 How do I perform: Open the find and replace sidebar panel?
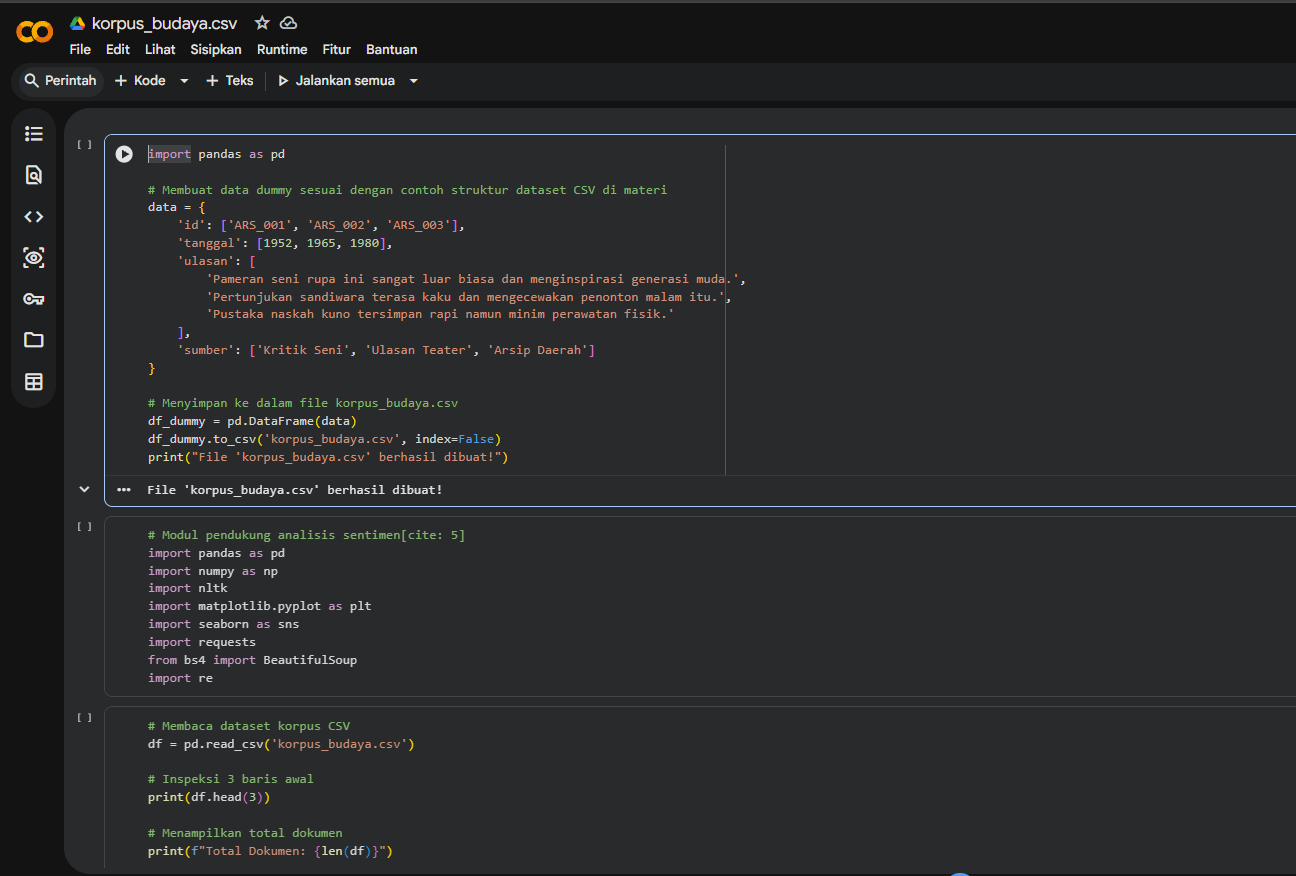[x=34, y=175]
